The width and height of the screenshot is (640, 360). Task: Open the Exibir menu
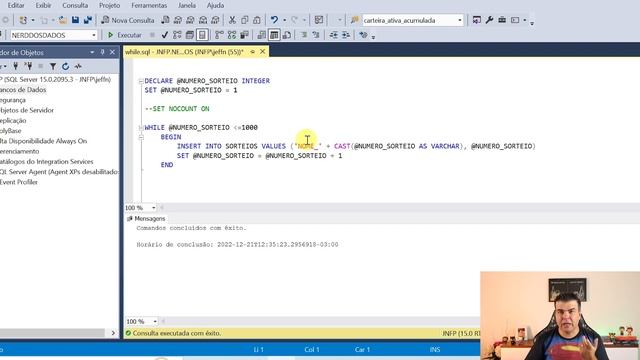[43, 5]
